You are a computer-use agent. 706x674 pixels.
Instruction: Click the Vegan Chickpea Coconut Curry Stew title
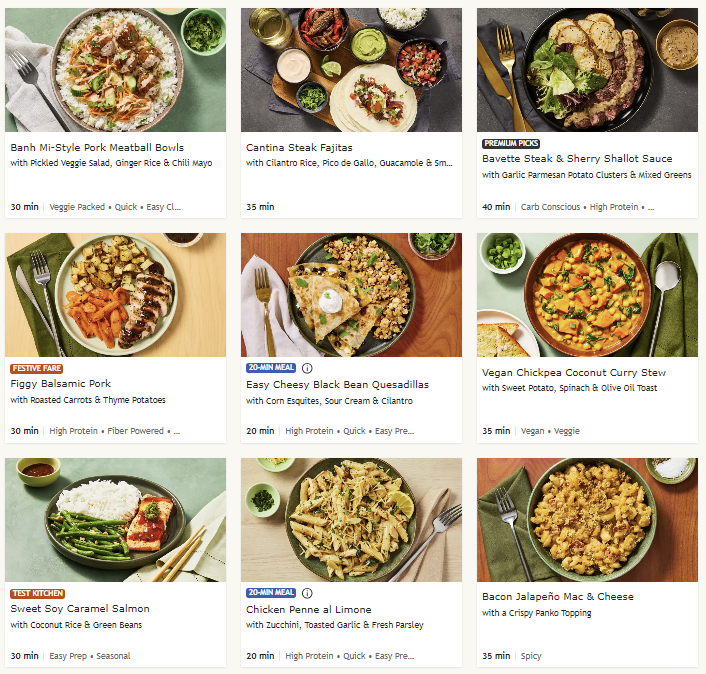click(573, 372)
